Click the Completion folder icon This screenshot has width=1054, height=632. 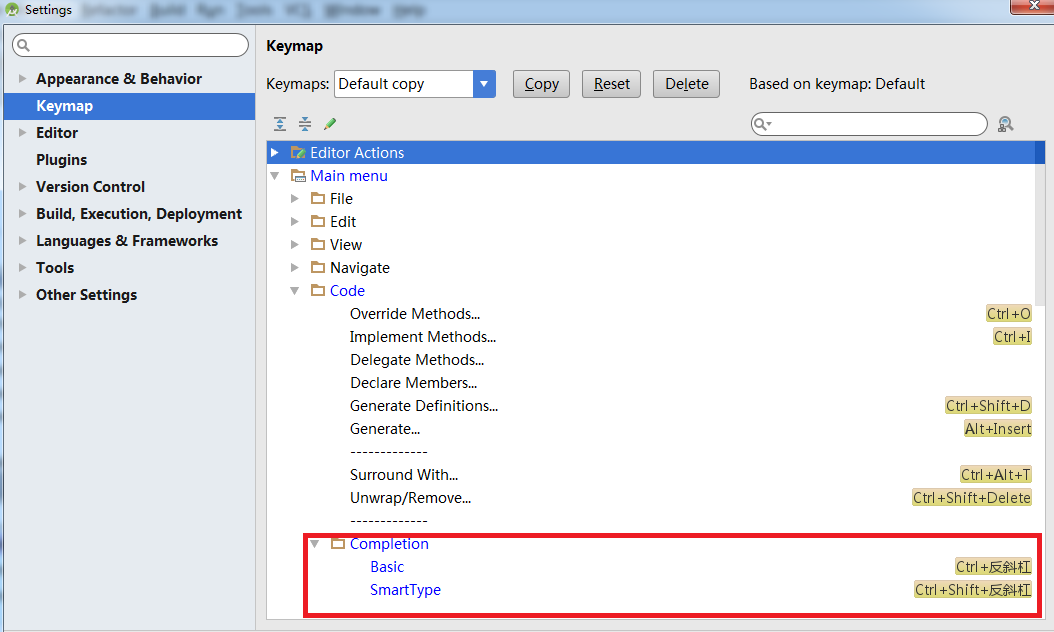click(337, 543)
